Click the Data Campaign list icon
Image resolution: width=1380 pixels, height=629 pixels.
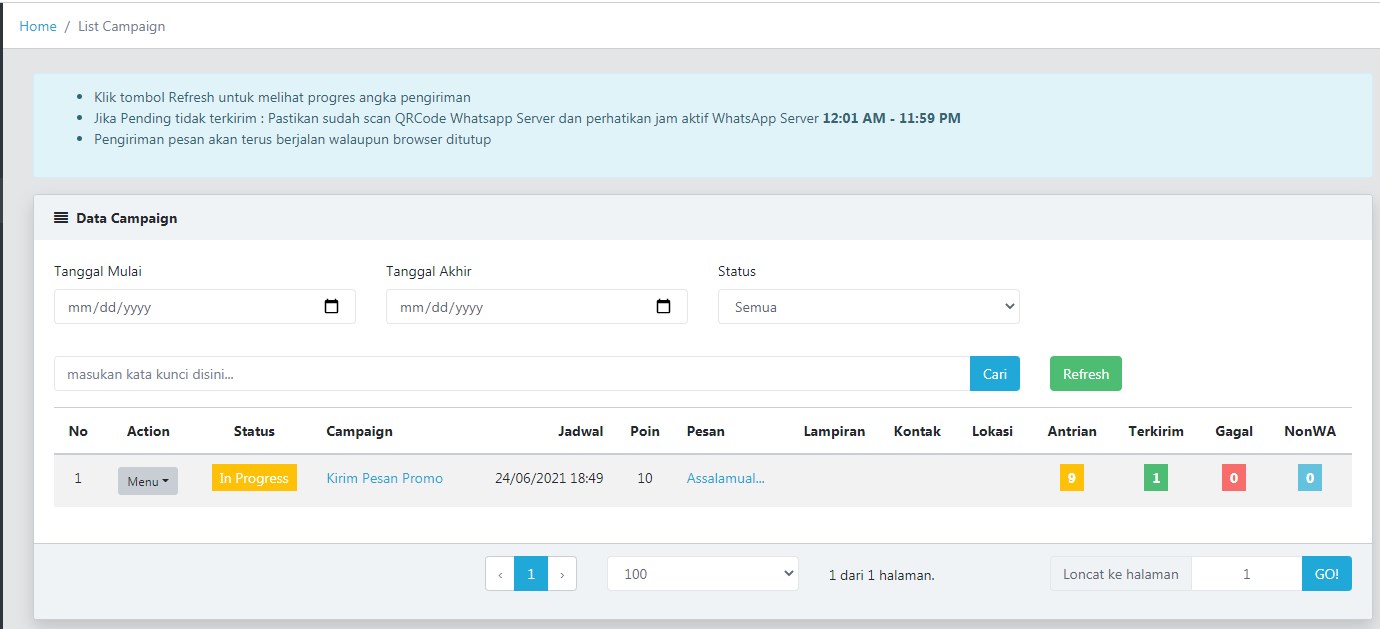(61, 218)
